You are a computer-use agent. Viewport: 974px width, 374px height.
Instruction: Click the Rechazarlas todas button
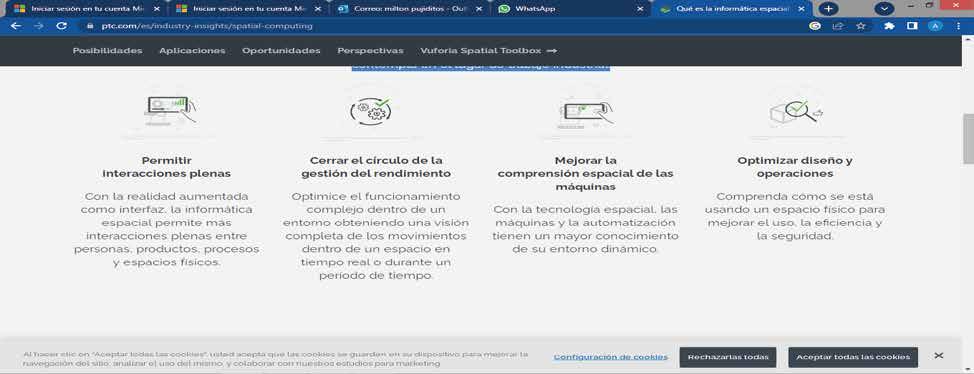tap(727, 357)
